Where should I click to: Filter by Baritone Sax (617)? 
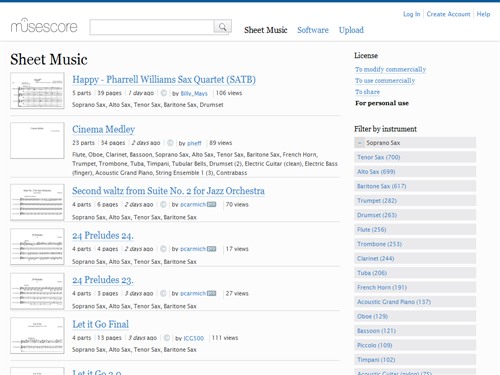415,186
